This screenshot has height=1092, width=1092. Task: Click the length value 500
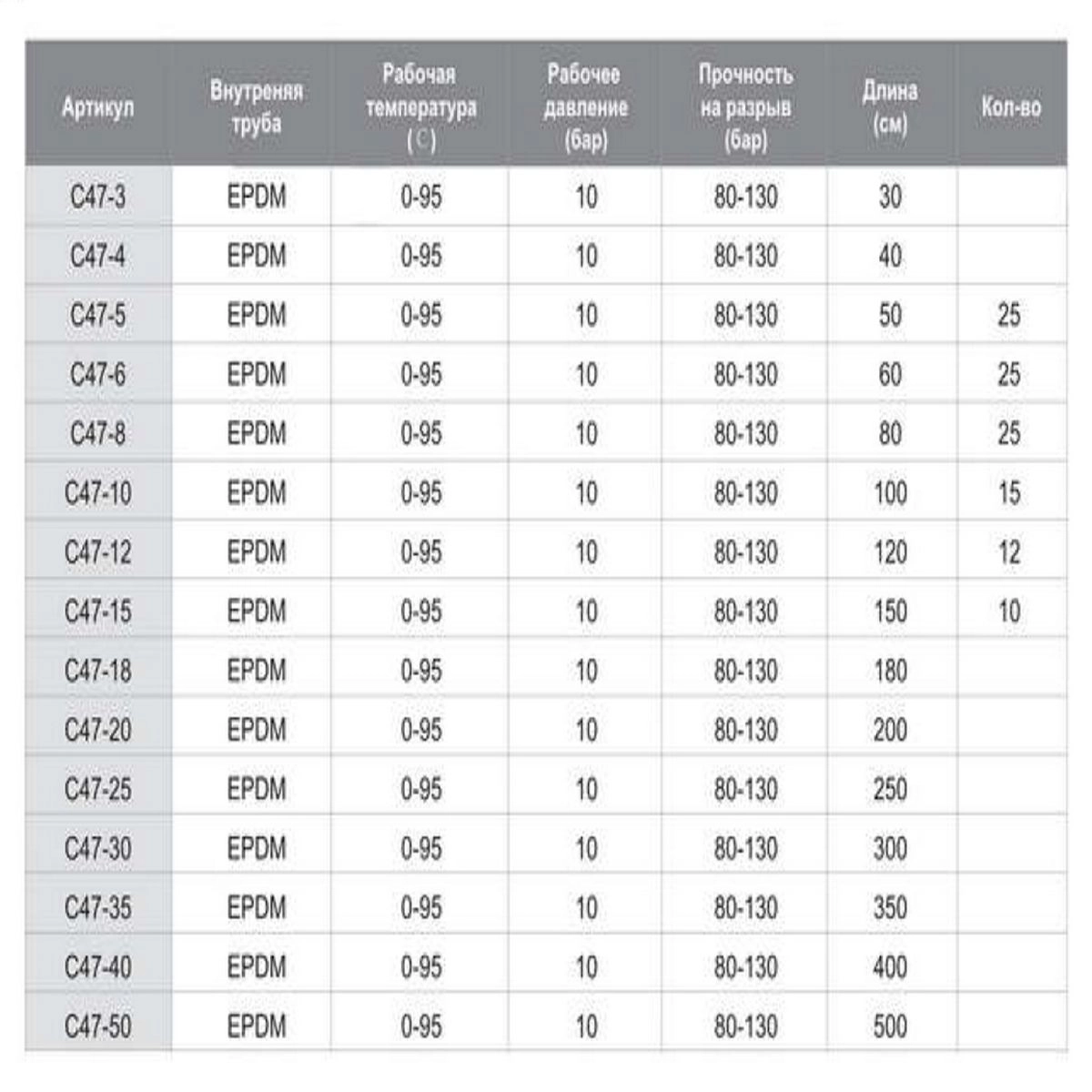890,1026
